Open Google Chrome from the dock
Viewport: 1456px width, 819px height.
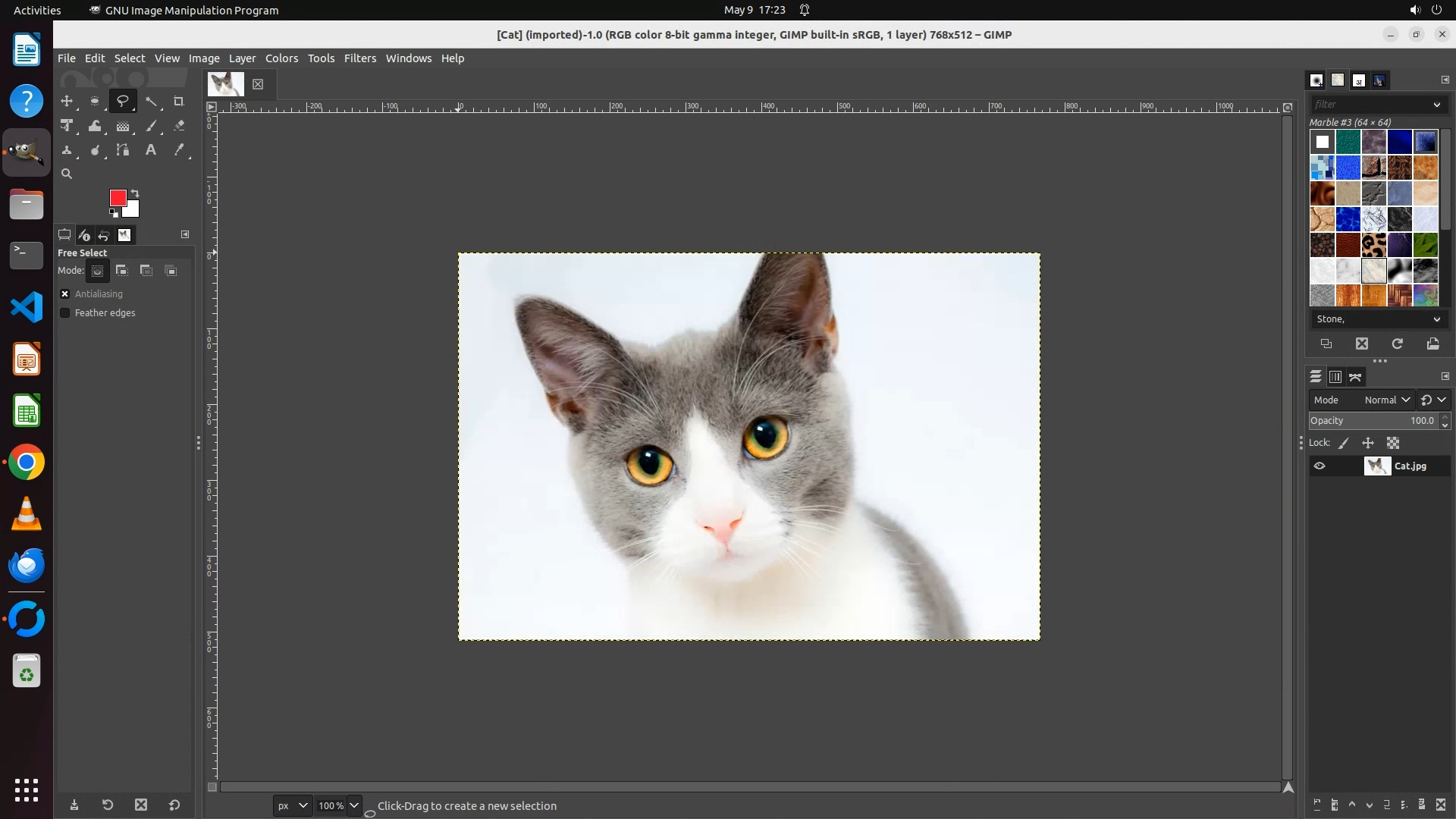27,463
